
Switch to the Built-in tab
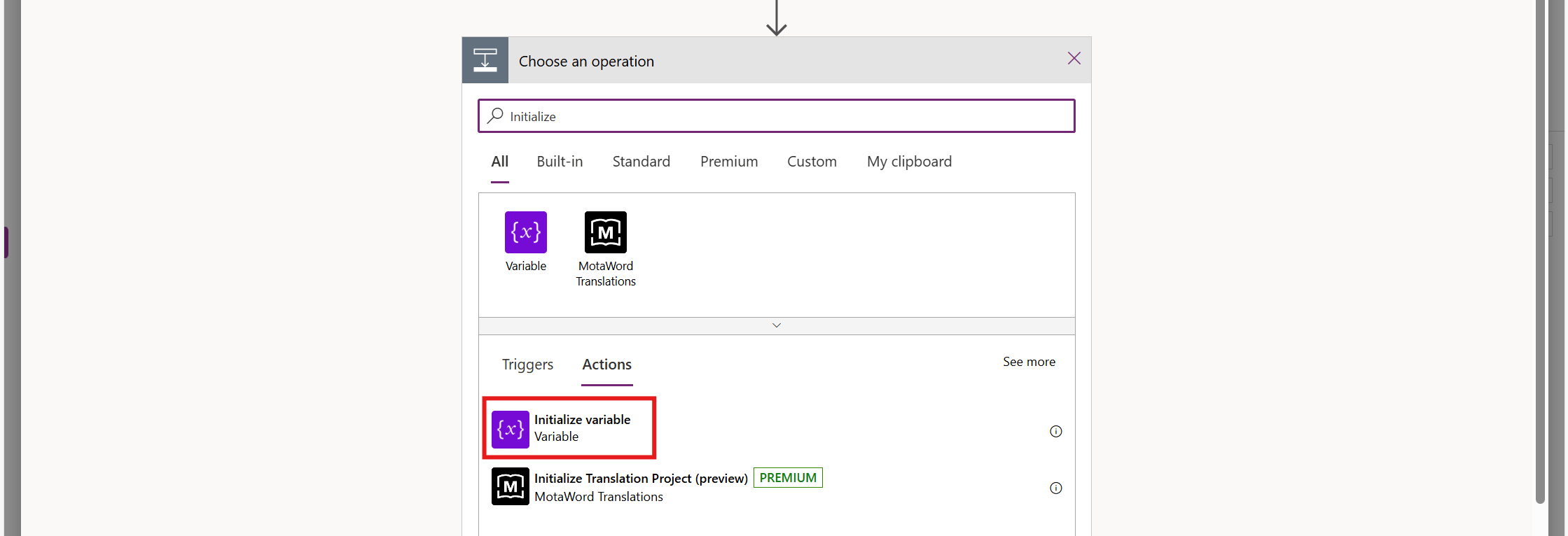pos(559,162)
